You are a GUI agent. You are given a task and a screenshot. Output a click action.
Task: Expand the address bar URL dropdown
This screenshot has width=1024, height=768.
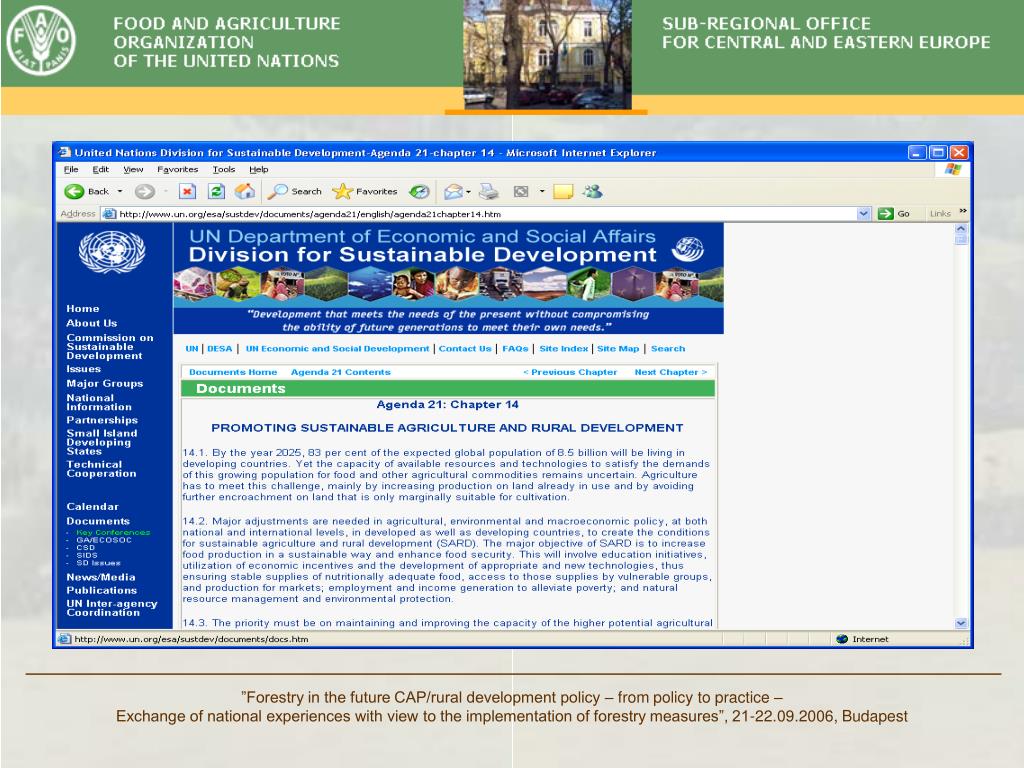[863, 214]
